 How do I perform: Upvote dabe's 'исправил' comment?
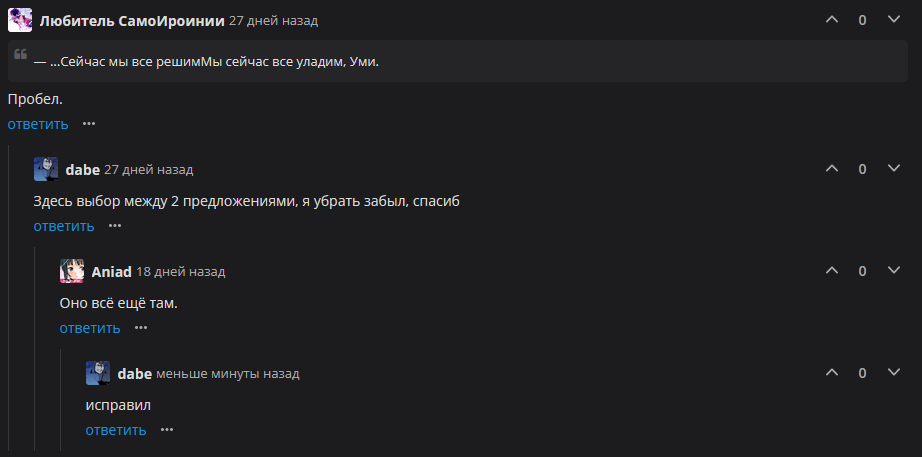pyautogui.click(x=831, y=373)
